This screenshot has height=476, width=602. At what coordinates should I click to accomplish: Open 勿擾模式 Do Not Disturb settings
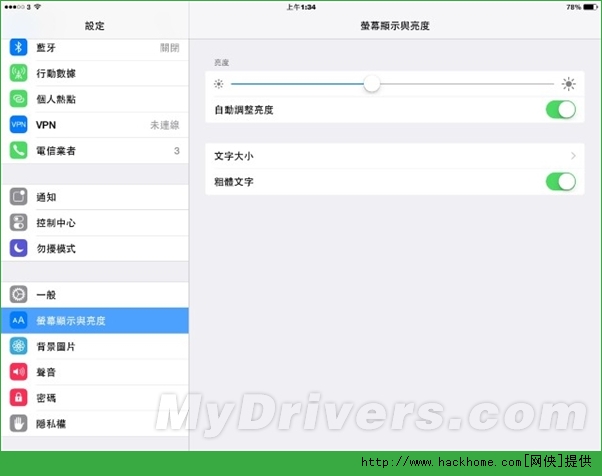95,248
